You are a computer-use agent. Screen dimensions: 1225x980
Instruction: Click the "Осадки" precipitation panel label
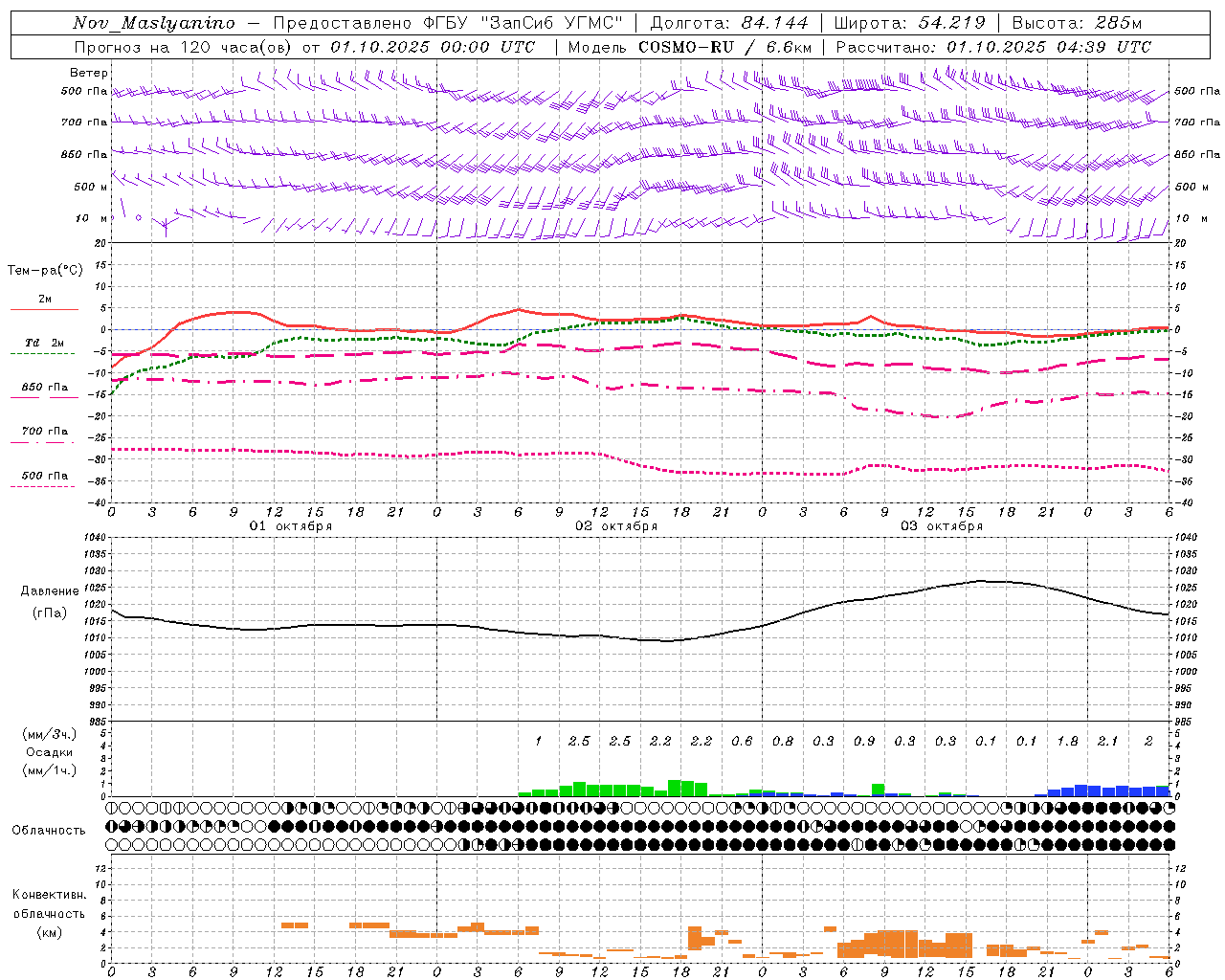pos(49,752)
